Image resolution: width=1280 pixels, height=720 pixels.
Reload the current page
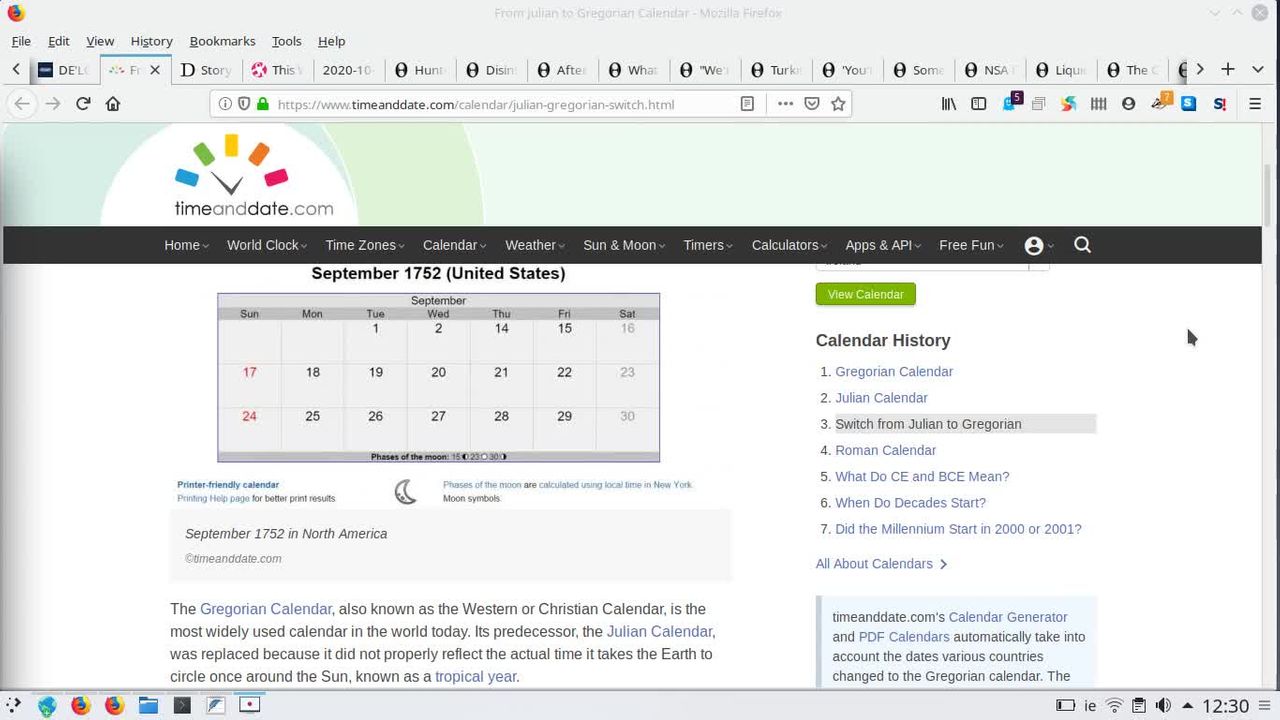pos(83,104)
